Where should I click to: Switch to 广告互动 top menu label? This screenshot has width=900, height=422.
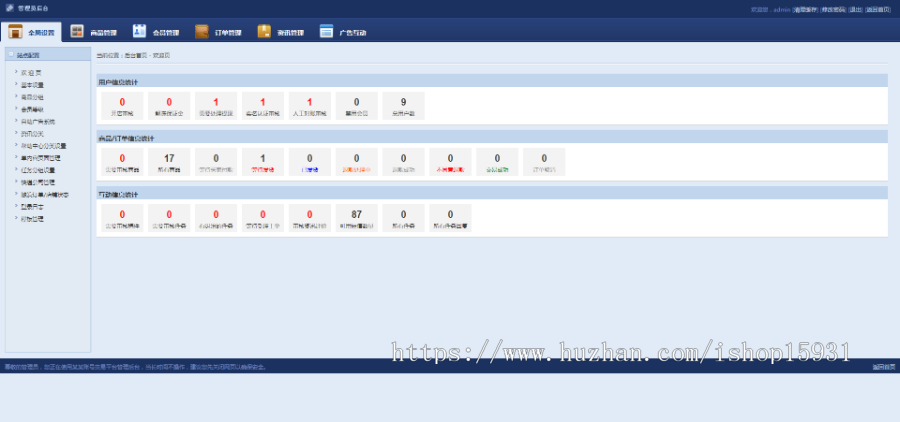click(353, 33)
